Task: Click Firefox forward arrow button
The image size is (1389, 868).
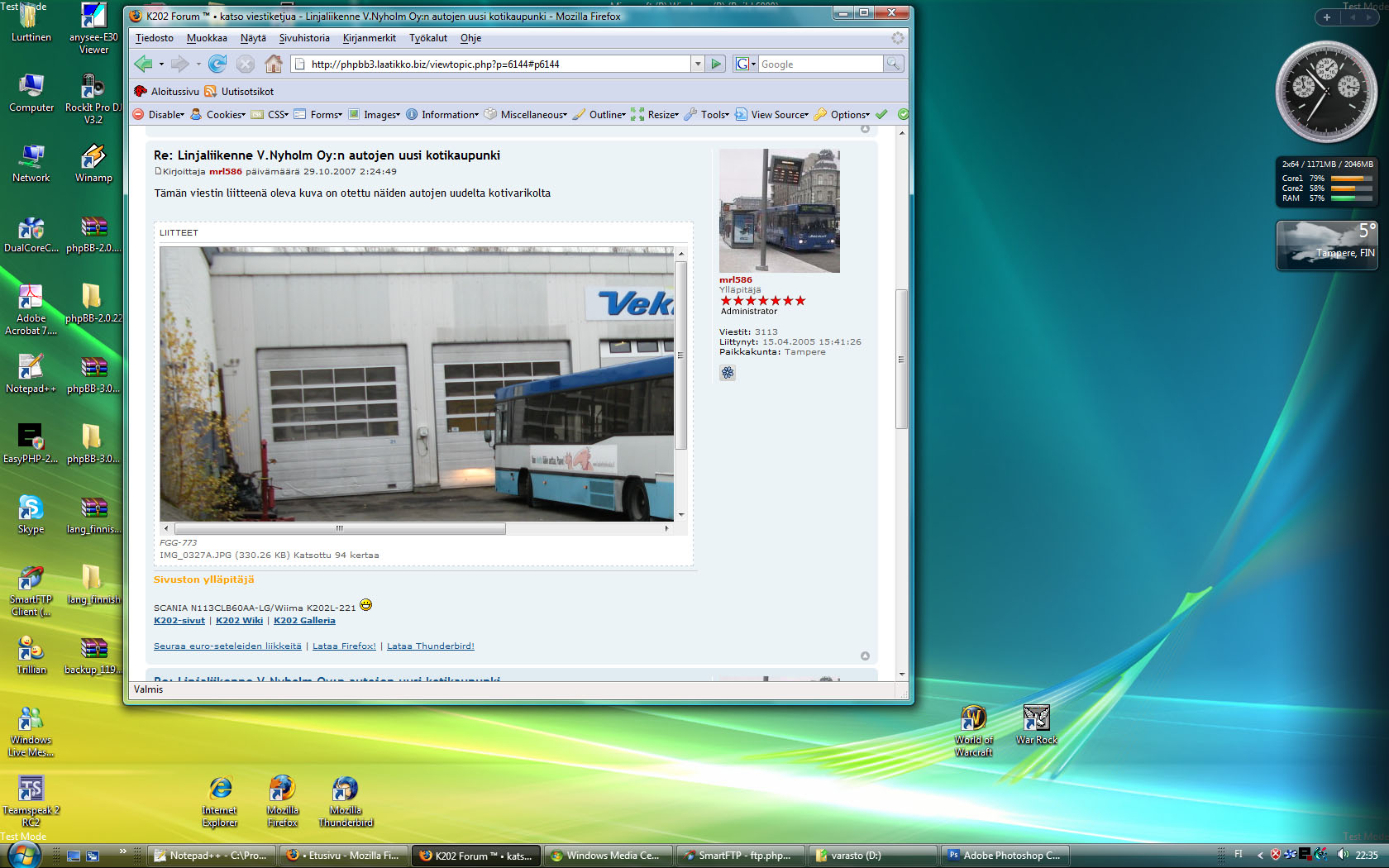Action: click(x=179, y=64)
